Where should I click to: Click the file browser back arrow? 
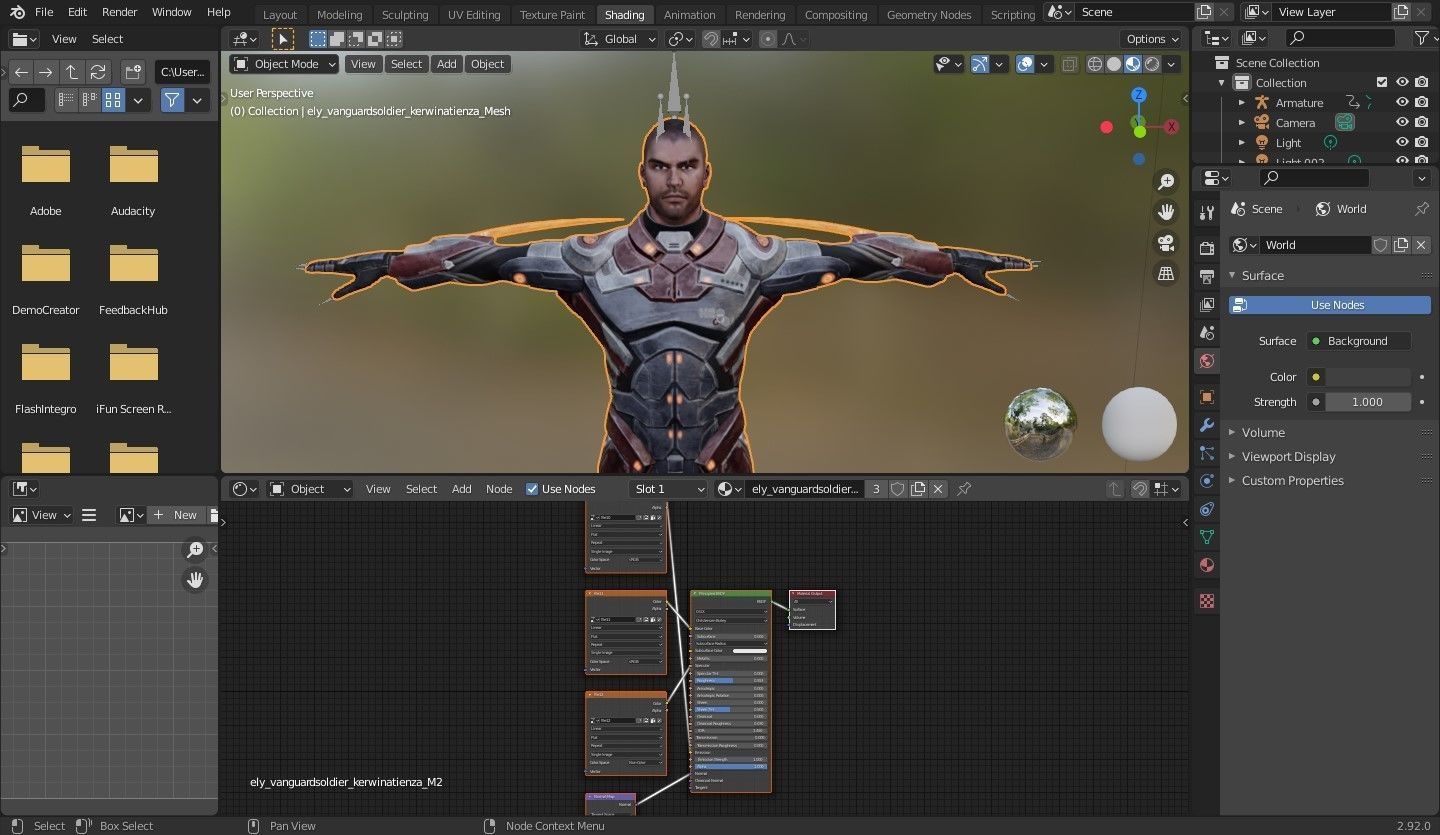[21, 72]
